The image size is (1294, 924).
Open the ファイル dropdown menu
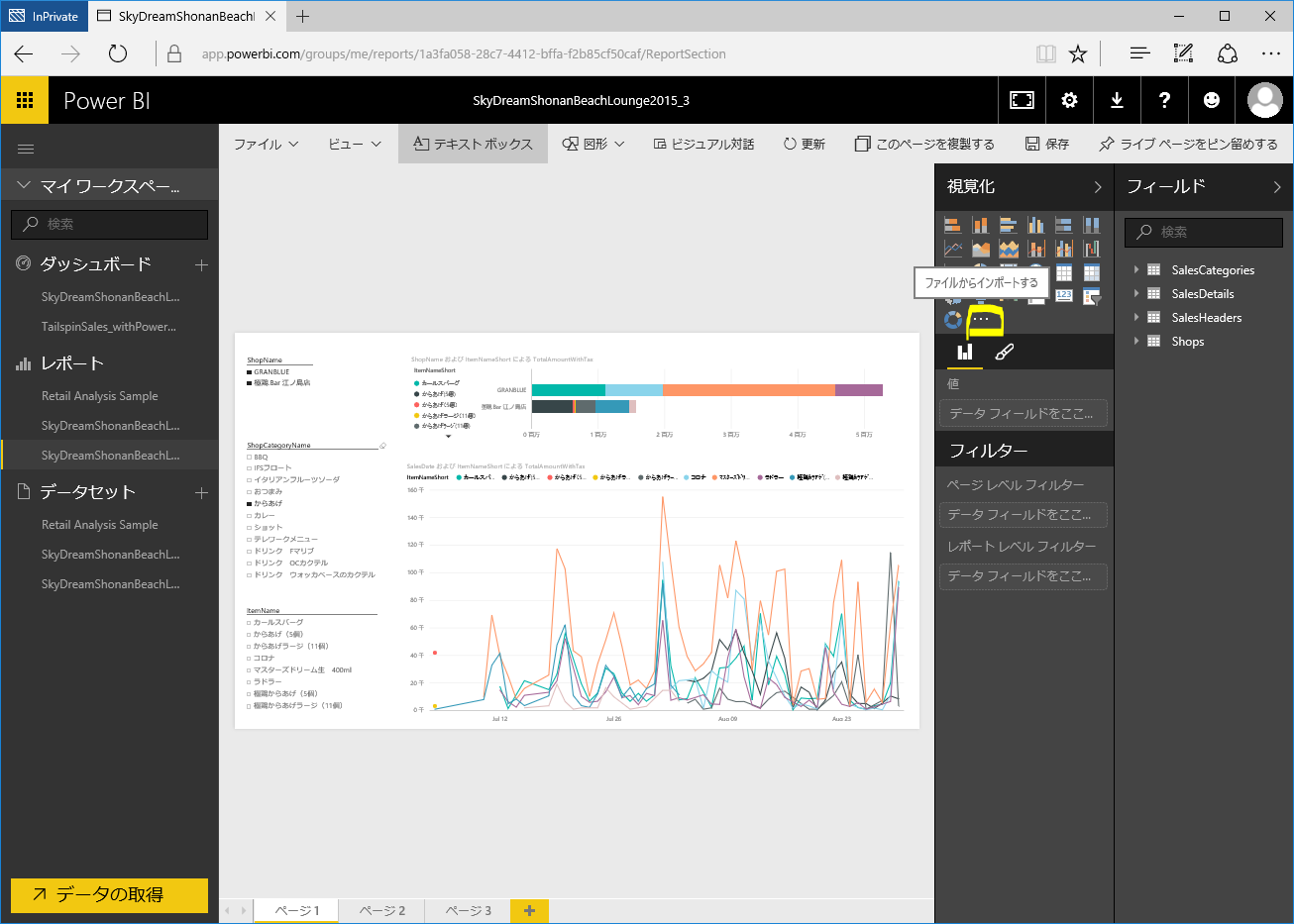pos(266,144)
